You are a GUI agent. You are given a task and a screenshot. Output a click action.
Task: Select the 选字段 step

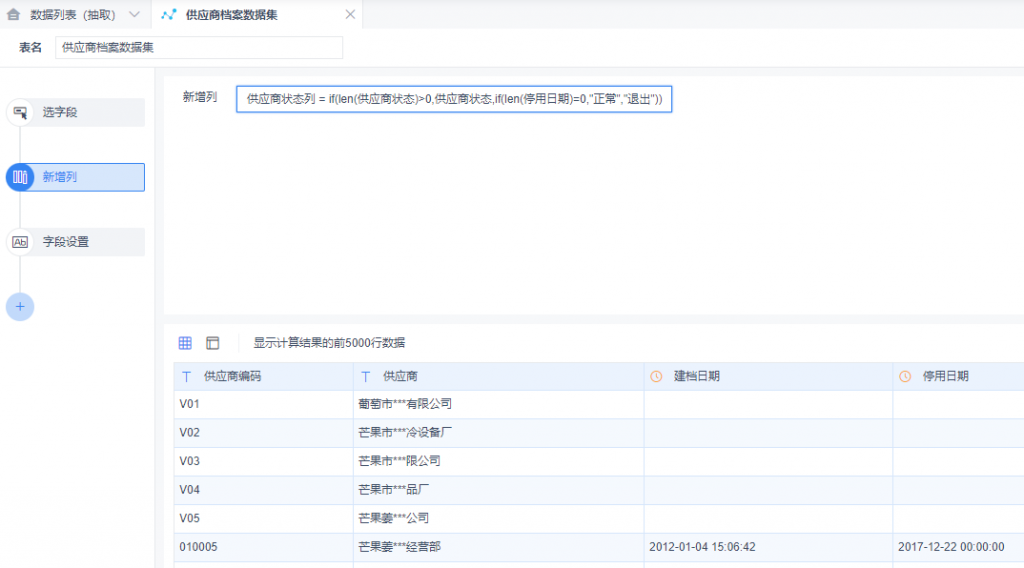pyautogui.click(x=75, y=112)
